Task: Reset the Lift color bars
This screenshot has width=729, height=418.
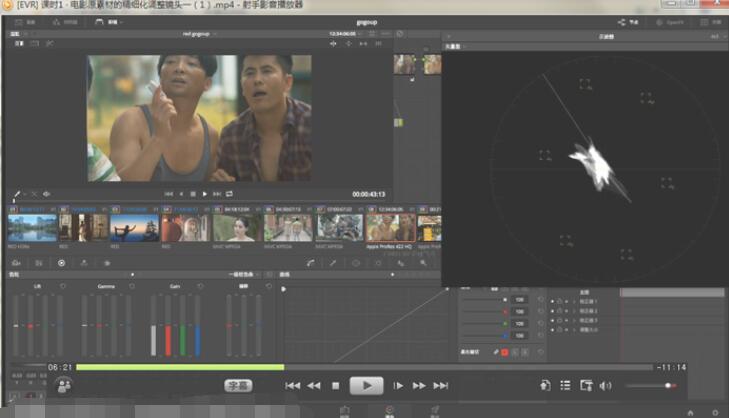Action: [63, 286]
